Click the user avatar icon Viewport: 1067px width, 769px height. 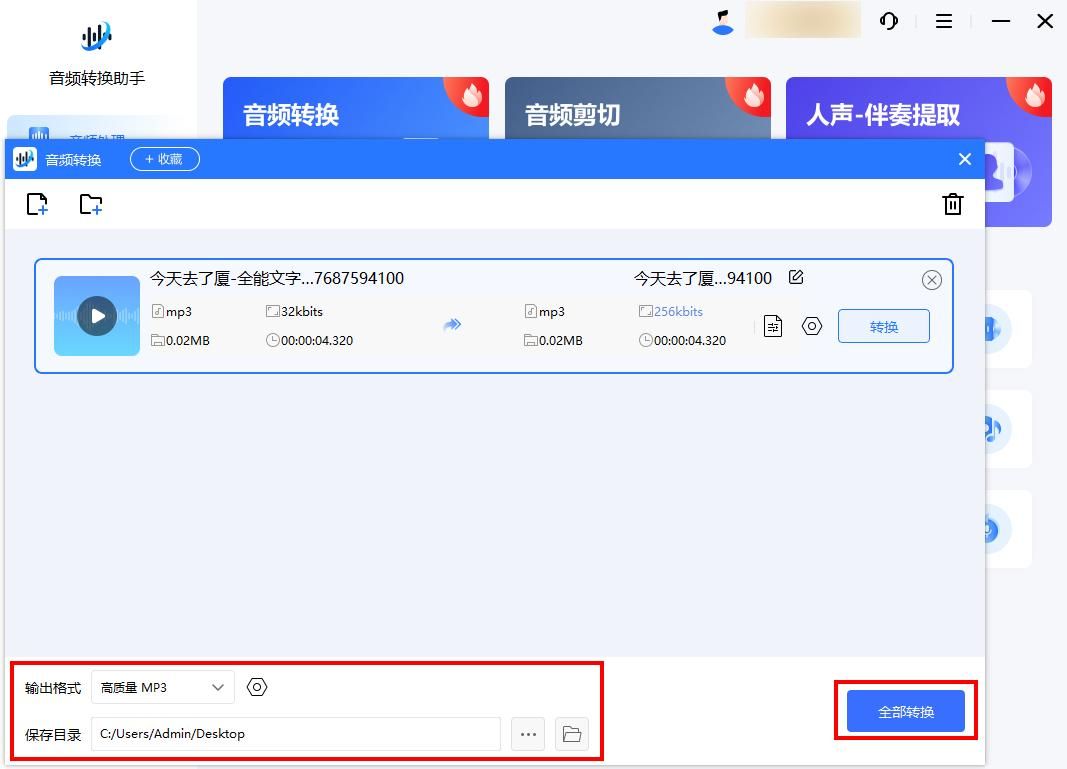(722, 20)
